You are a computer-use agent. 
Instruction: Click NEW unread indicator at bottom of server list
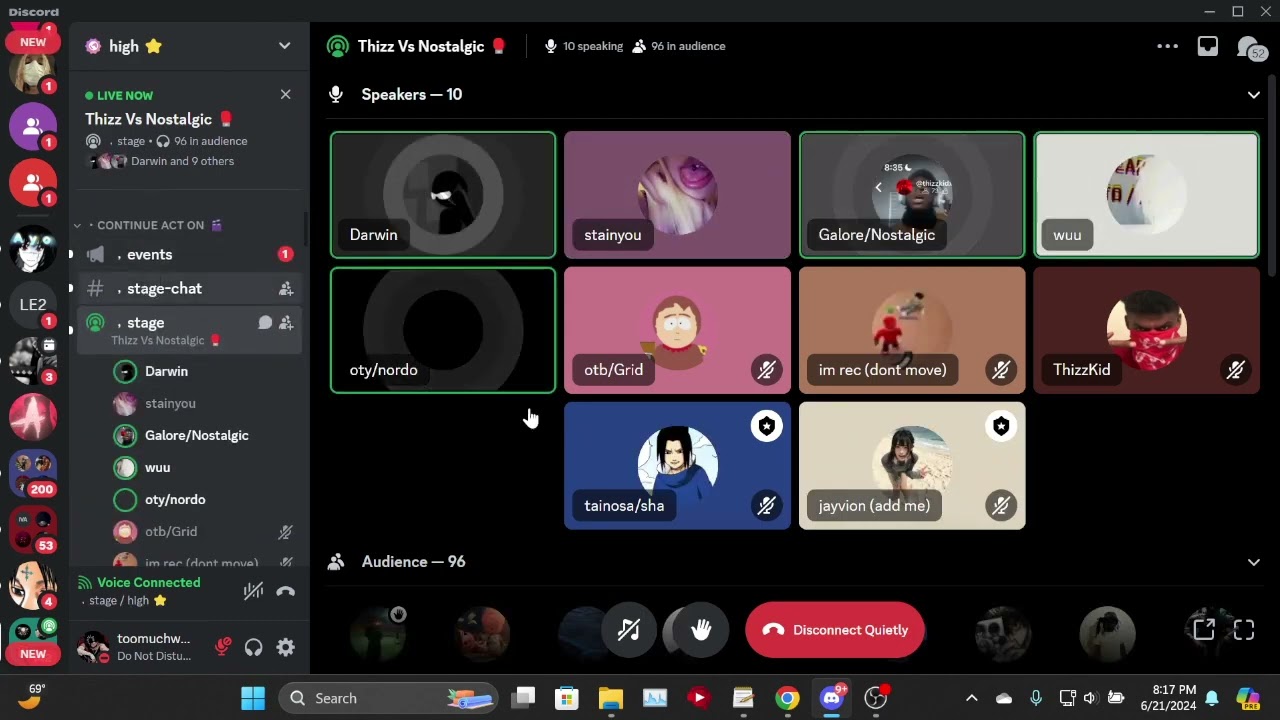tap(33, 654)
